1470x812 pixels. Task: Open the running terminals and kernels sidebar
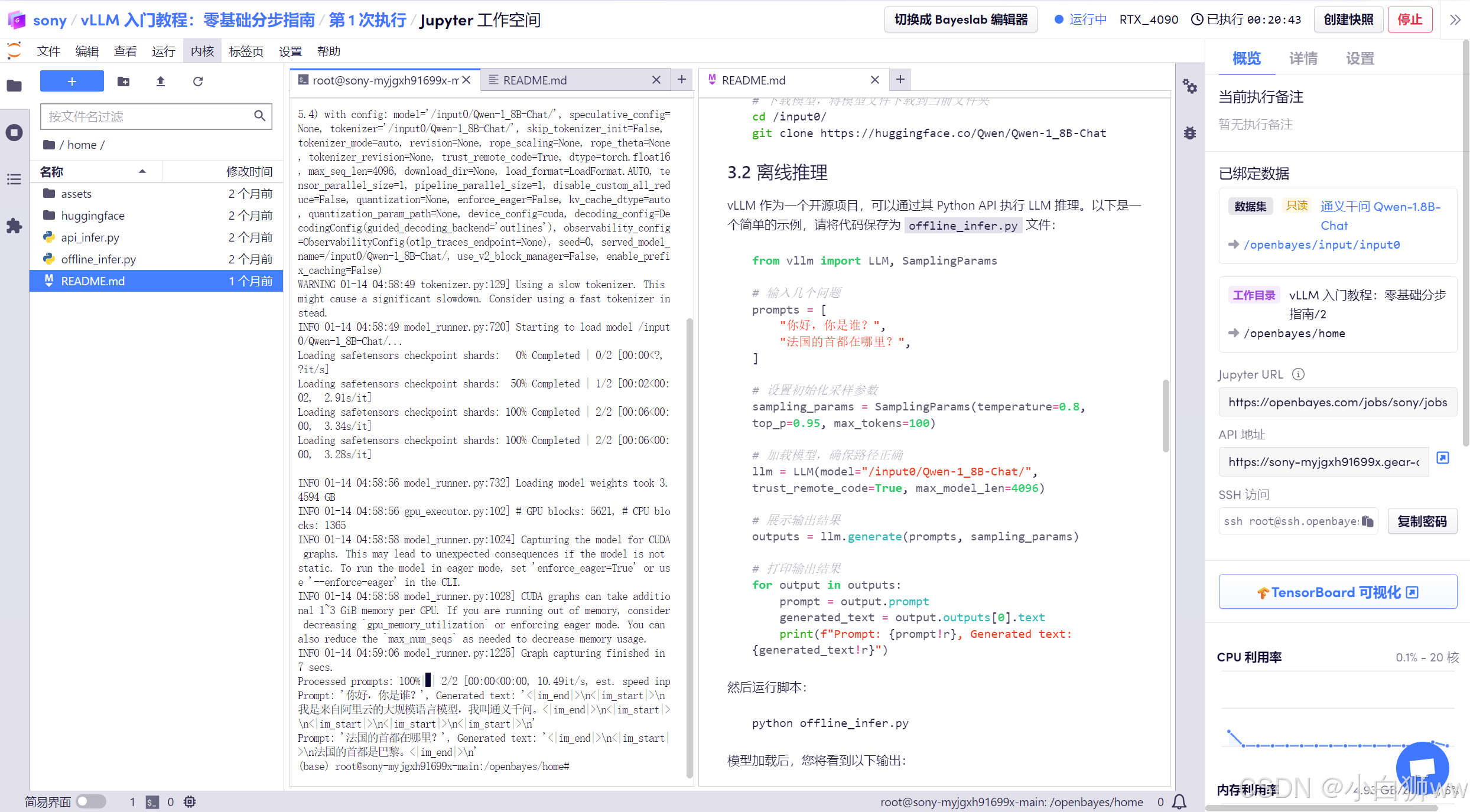14,132
